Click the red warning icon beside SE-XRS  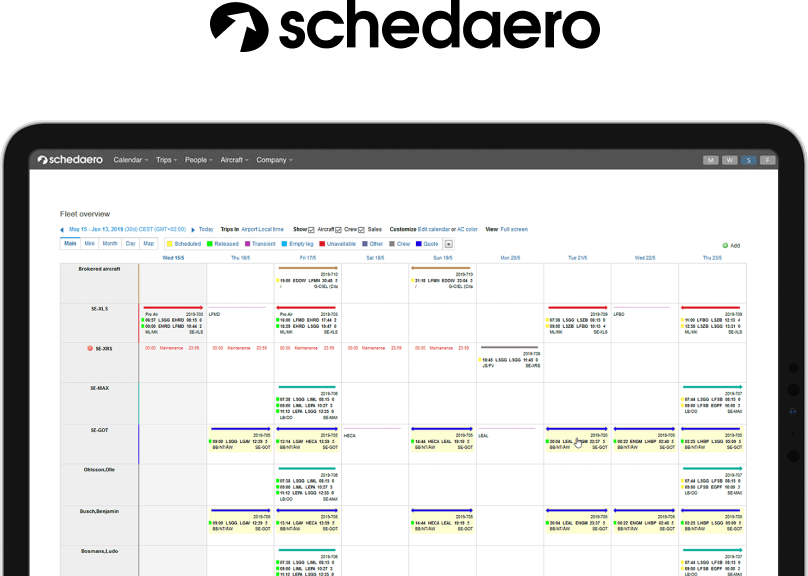click(90, 348)
